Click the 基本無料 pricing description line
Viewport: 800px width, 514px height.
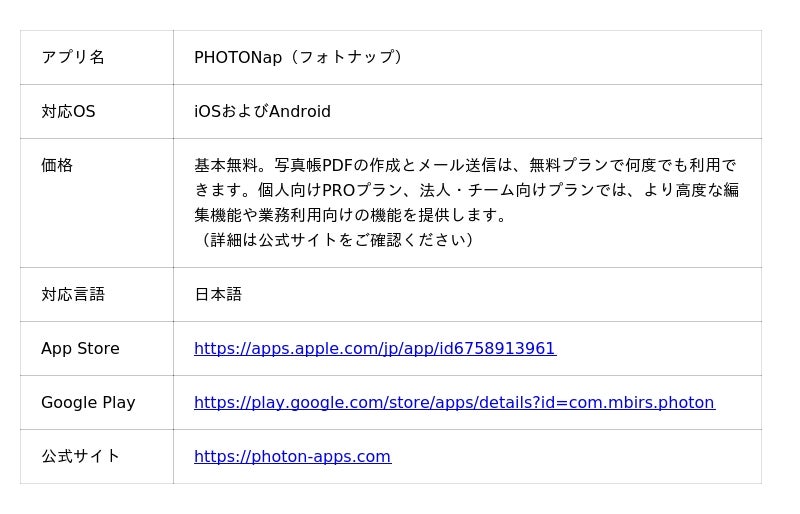(465, 165)
